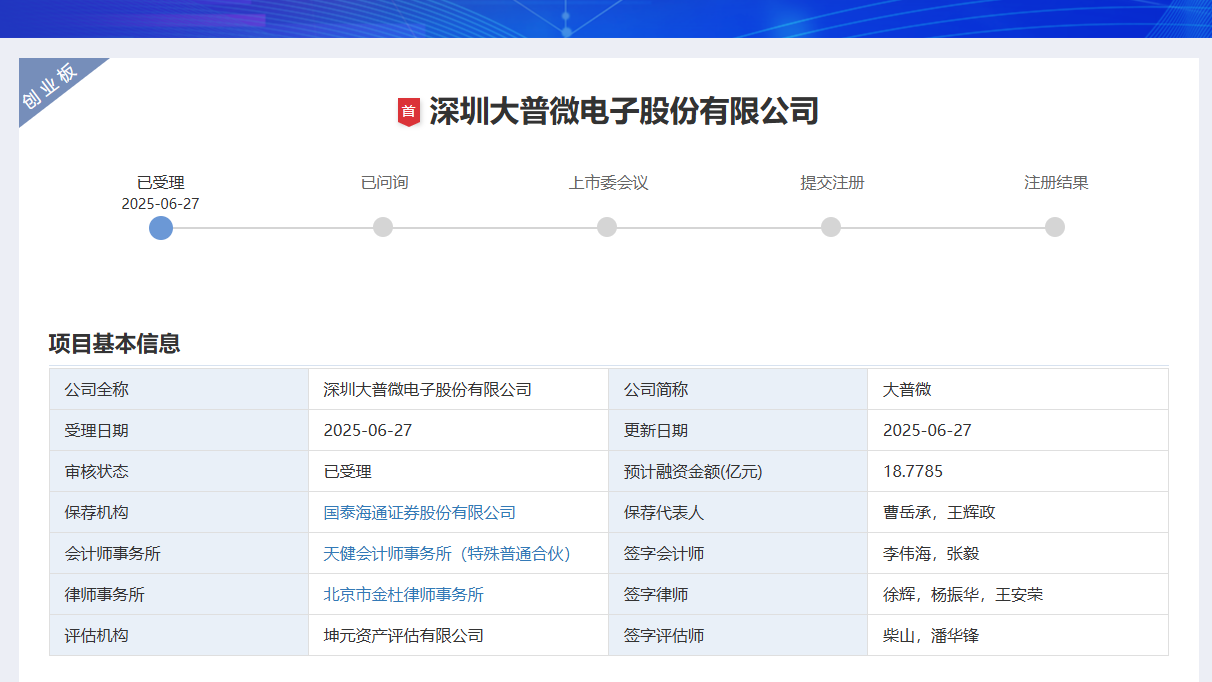Screen dimensions: 1212x682
Task: Click the 保荐机构 label cell
Action: click(x=179, y=512)
